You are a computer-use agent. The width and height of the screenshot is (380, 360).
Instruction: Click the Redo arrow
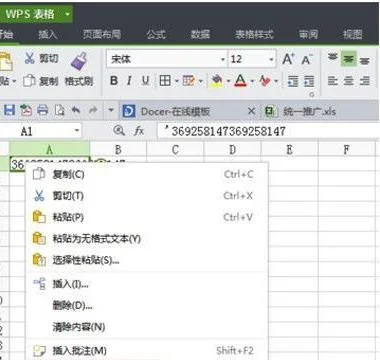[x=93, y=110]
